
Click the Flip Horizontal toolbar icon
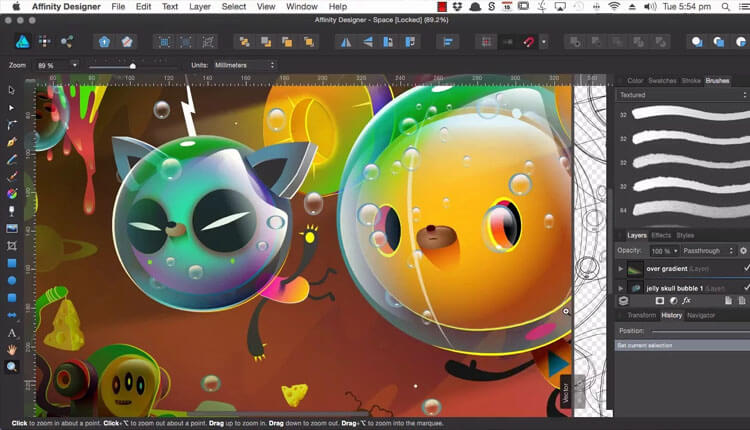click(345, 42)
